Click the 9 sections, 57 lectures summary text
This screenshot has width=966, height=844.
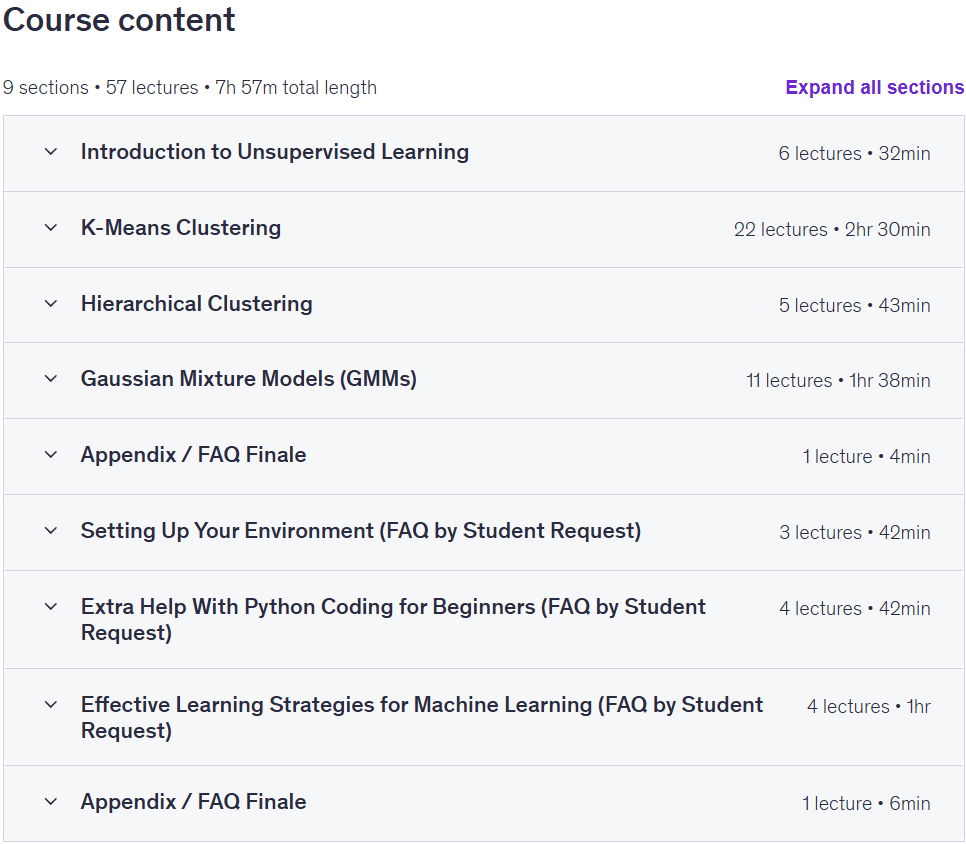point(190,87)
